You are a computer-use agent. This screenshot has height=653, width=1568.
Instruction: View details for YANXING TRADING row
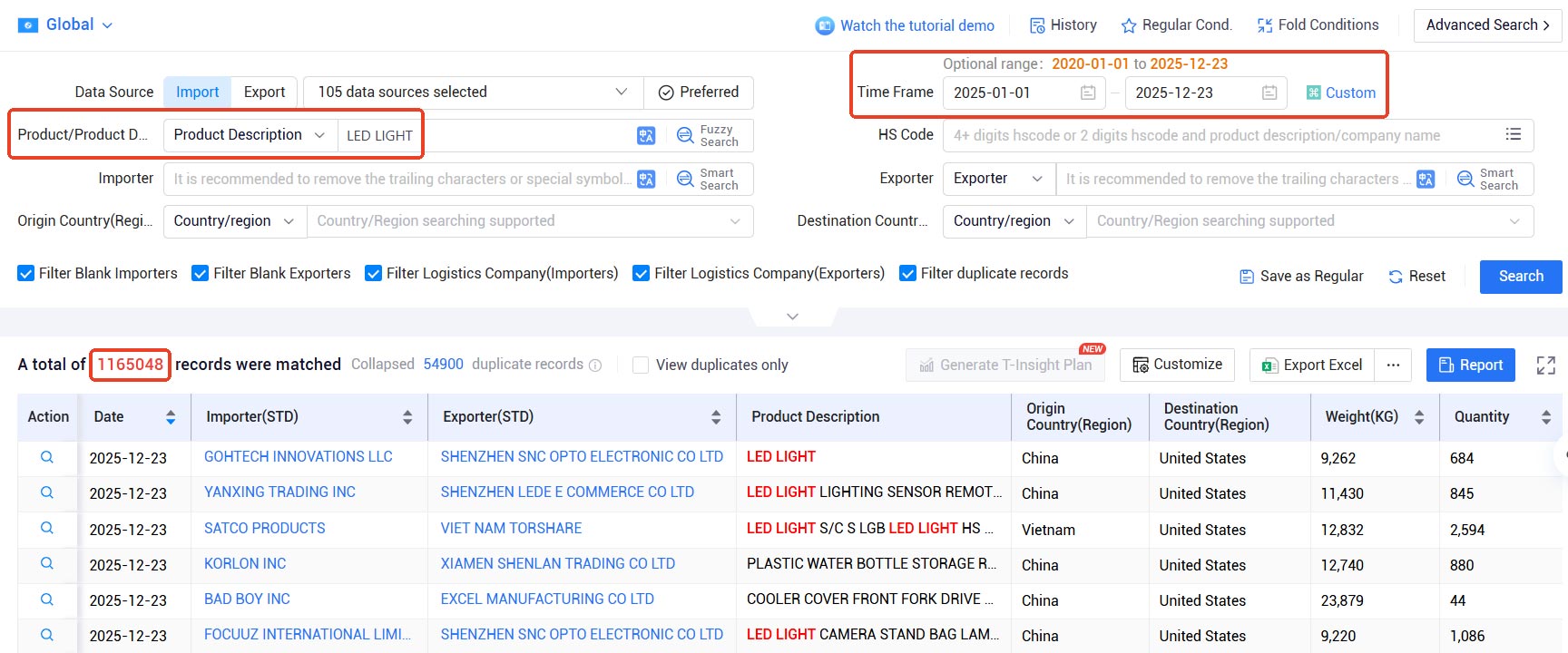click(47, 492)
